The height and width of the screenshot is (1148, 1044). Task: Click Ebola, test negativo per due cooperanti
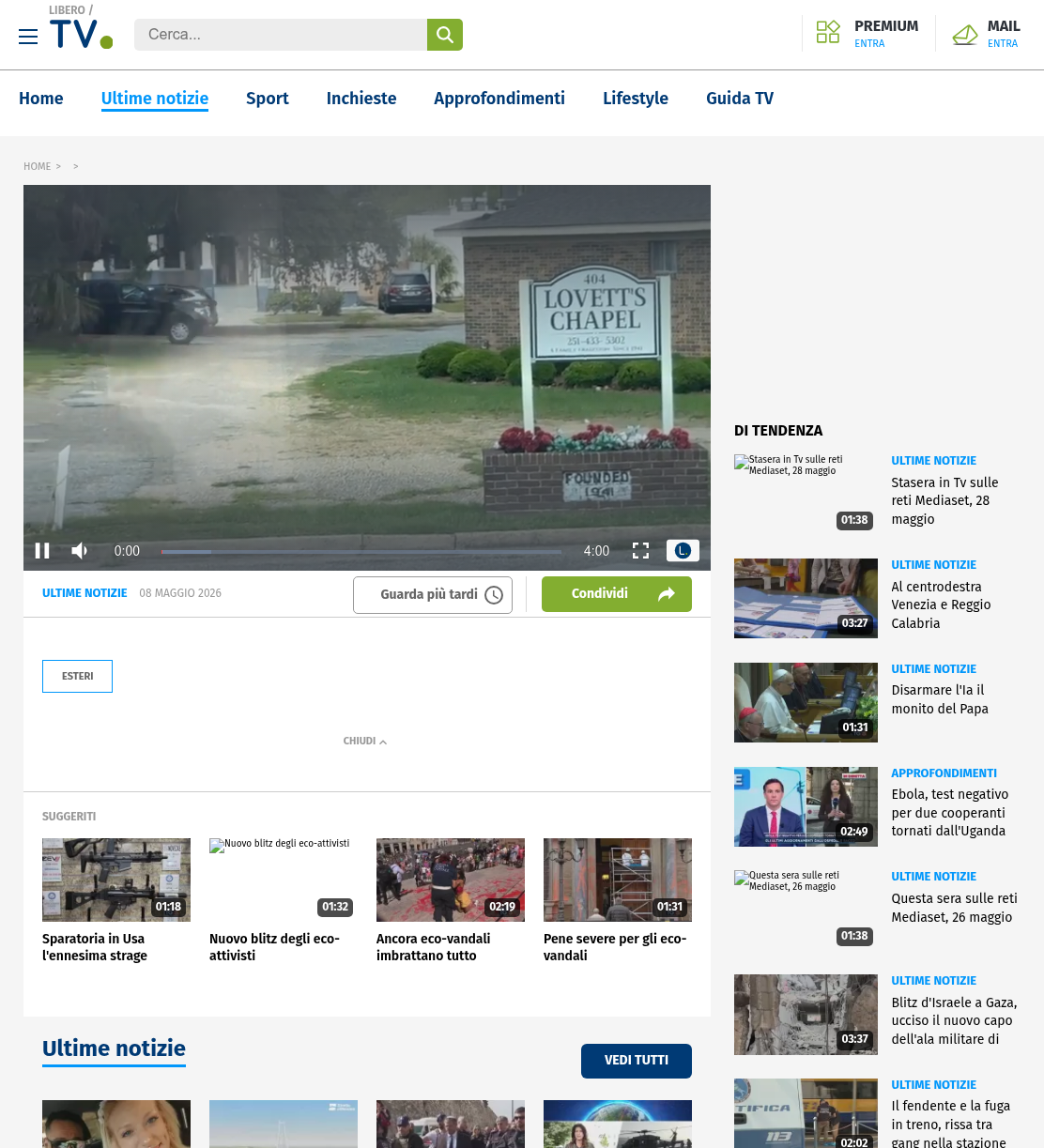tap(949, 813)
